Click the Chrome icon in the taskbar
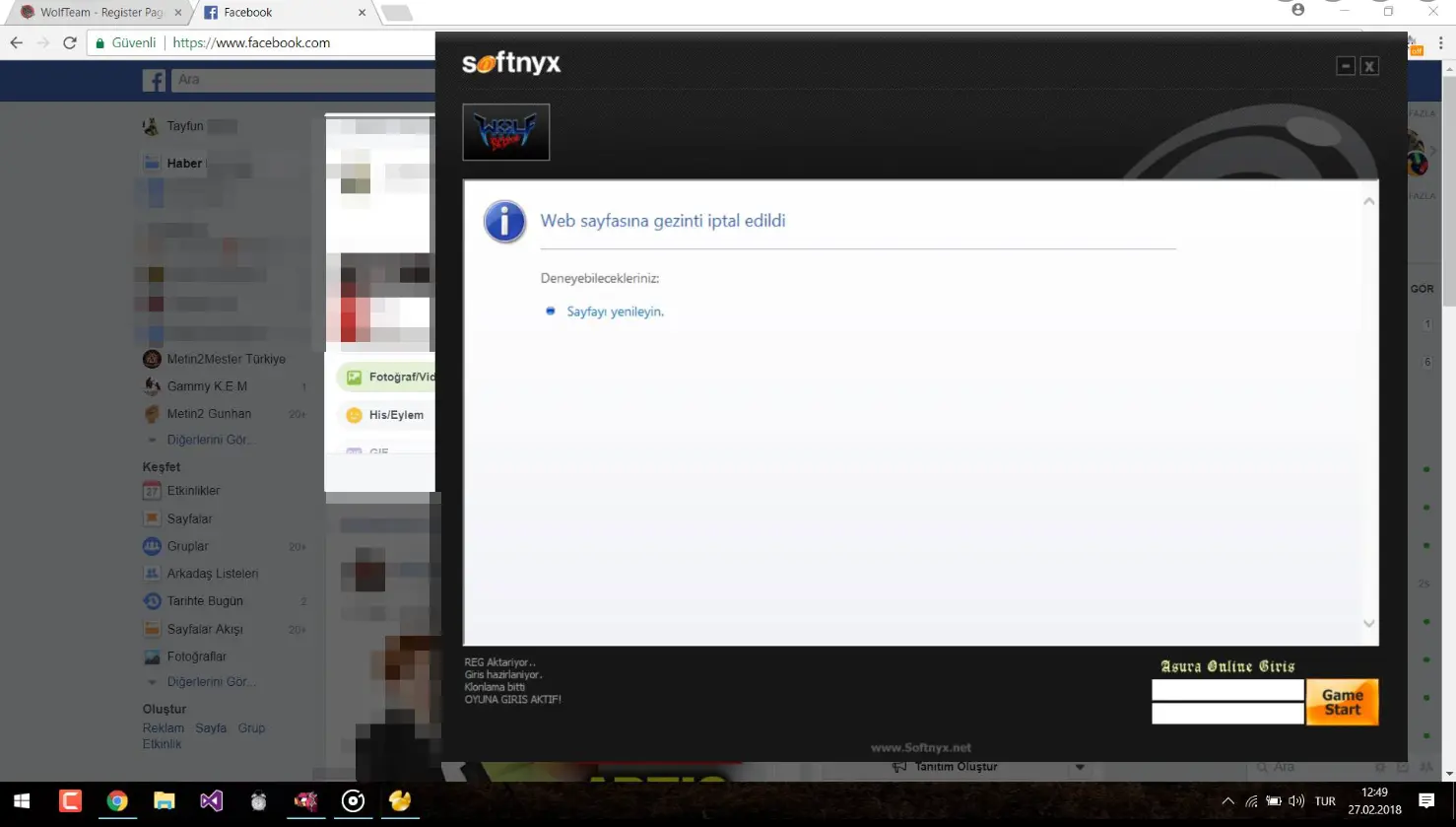 (117, 801)
